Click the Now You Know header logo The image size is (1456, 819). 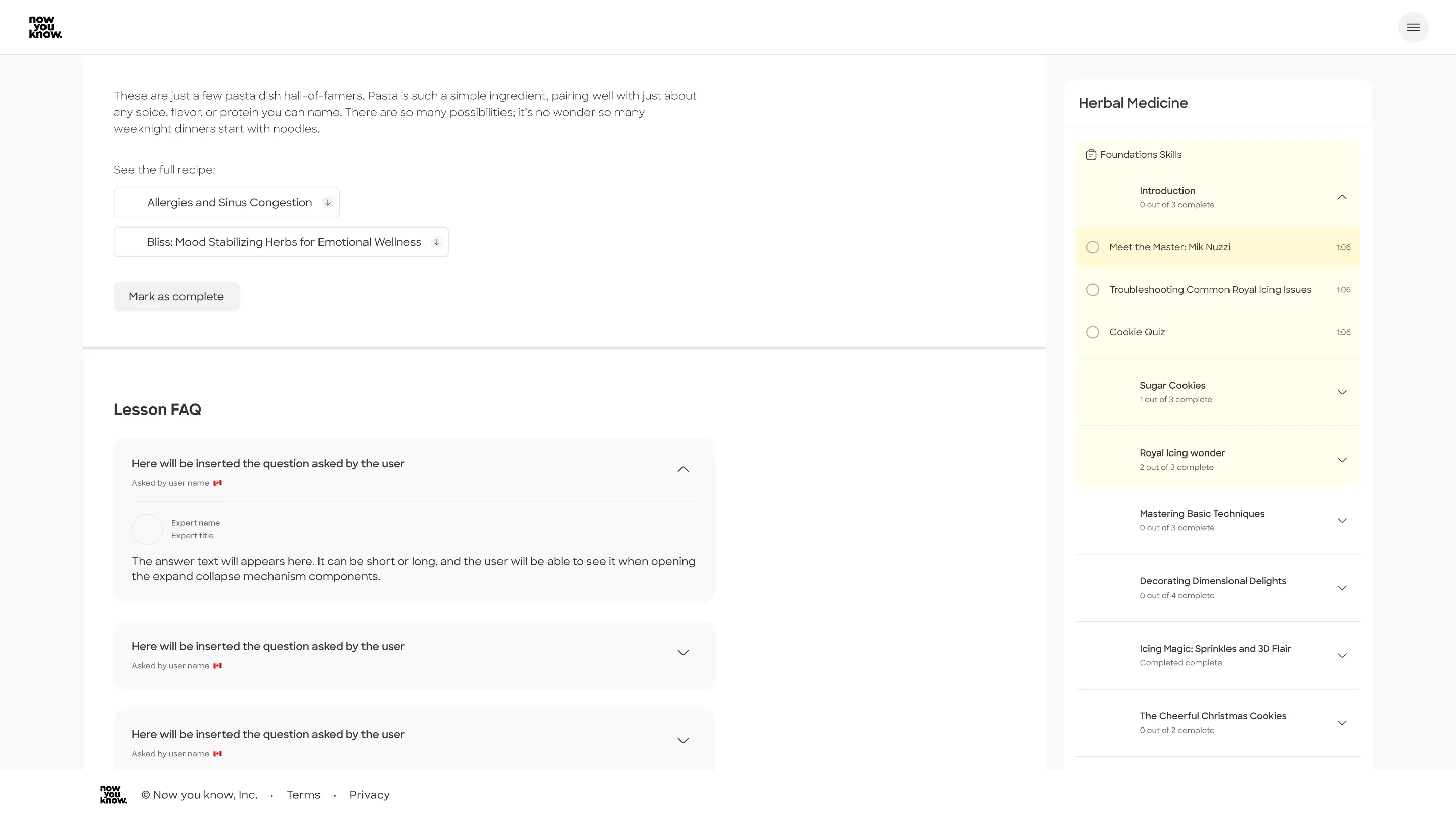tap(45, 27)
